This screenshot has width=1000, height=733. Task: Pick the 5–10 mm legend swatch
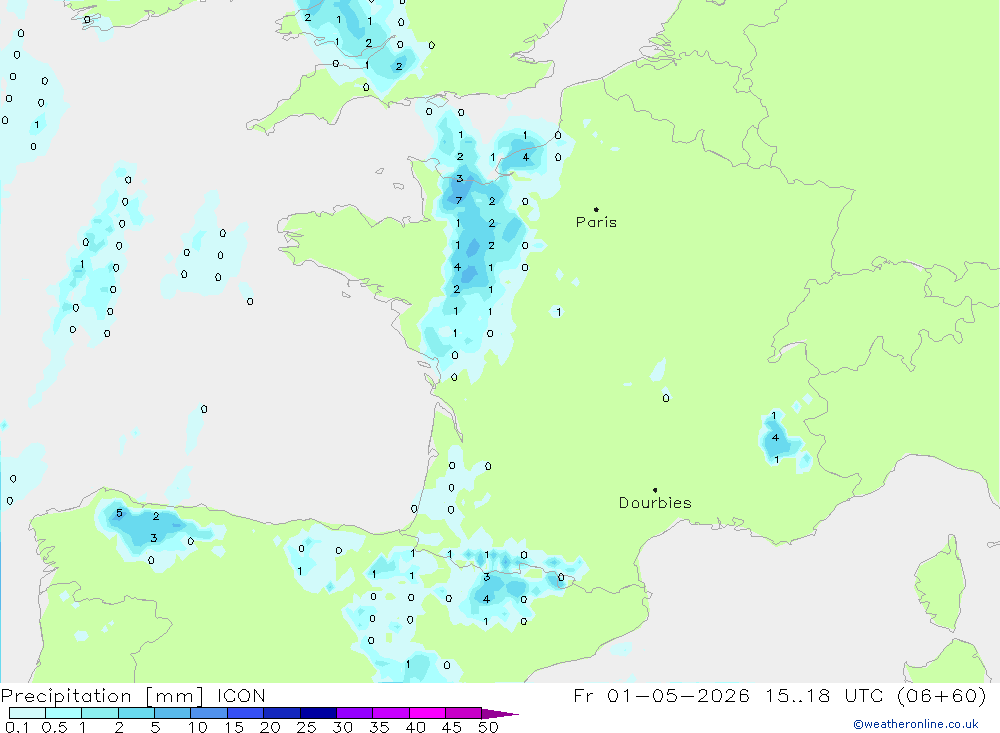click(173, 713)
